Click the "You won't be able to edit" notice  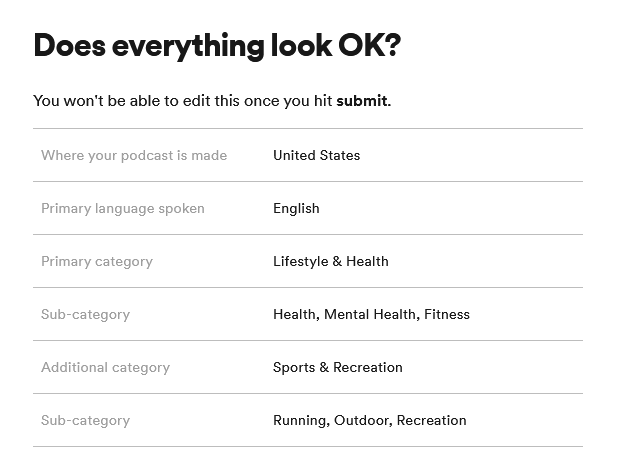click(183, 101)
